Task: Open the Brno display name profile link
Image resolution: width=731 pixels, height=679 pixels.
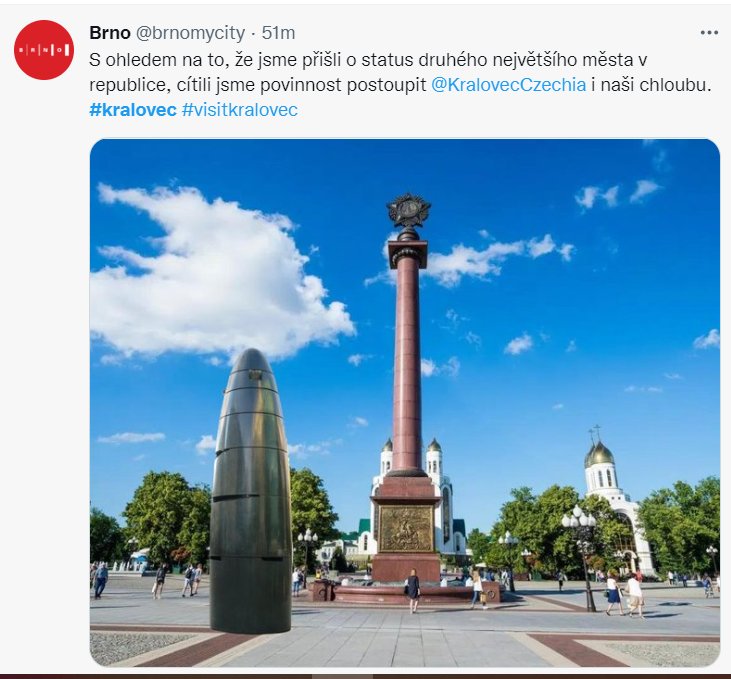Action: coord(110,33)
